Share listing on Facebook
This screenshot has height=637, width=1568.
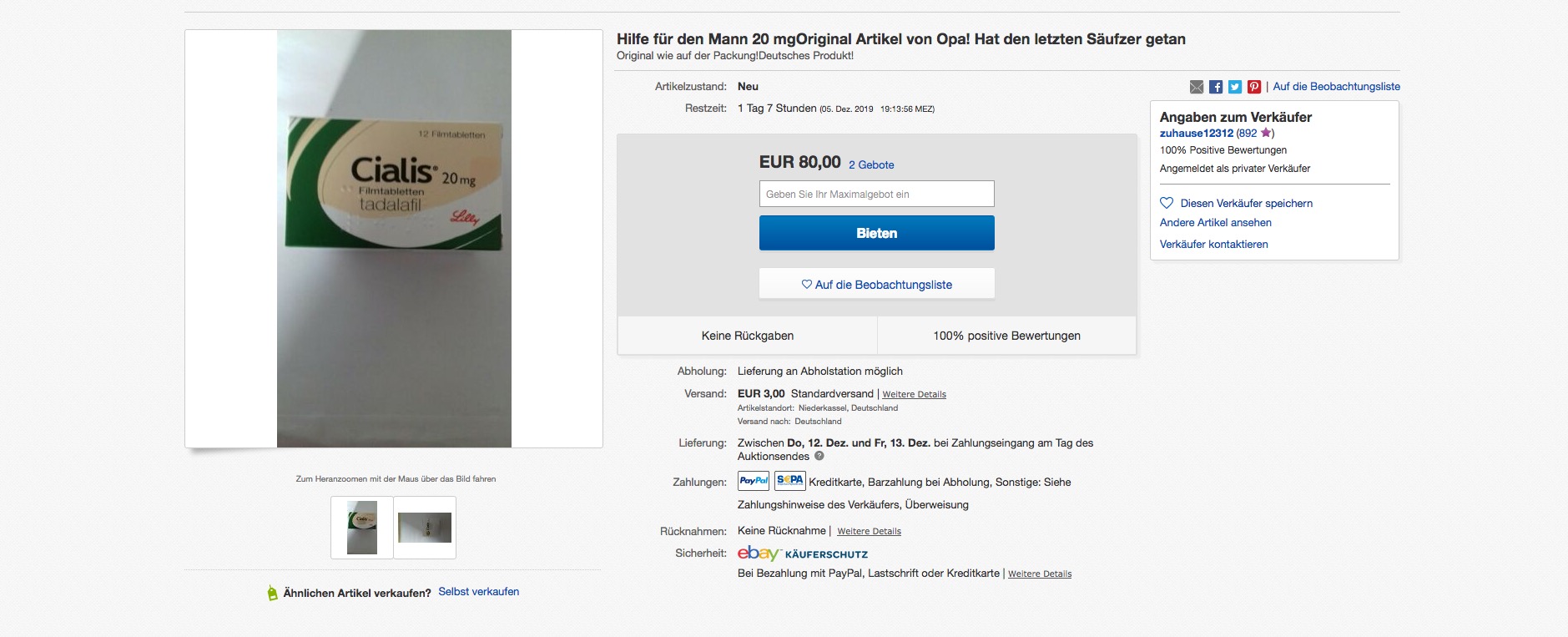(x=1216, y=87)
